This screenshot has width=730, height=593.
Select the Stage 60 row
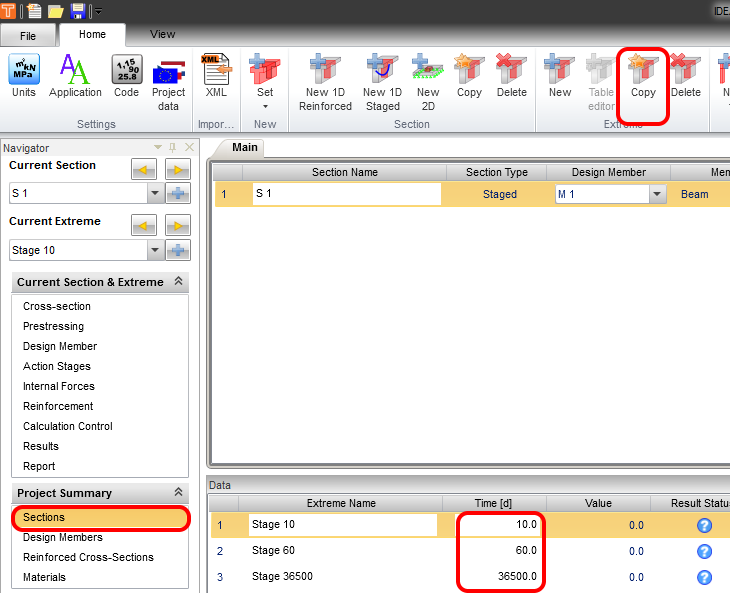469,551
